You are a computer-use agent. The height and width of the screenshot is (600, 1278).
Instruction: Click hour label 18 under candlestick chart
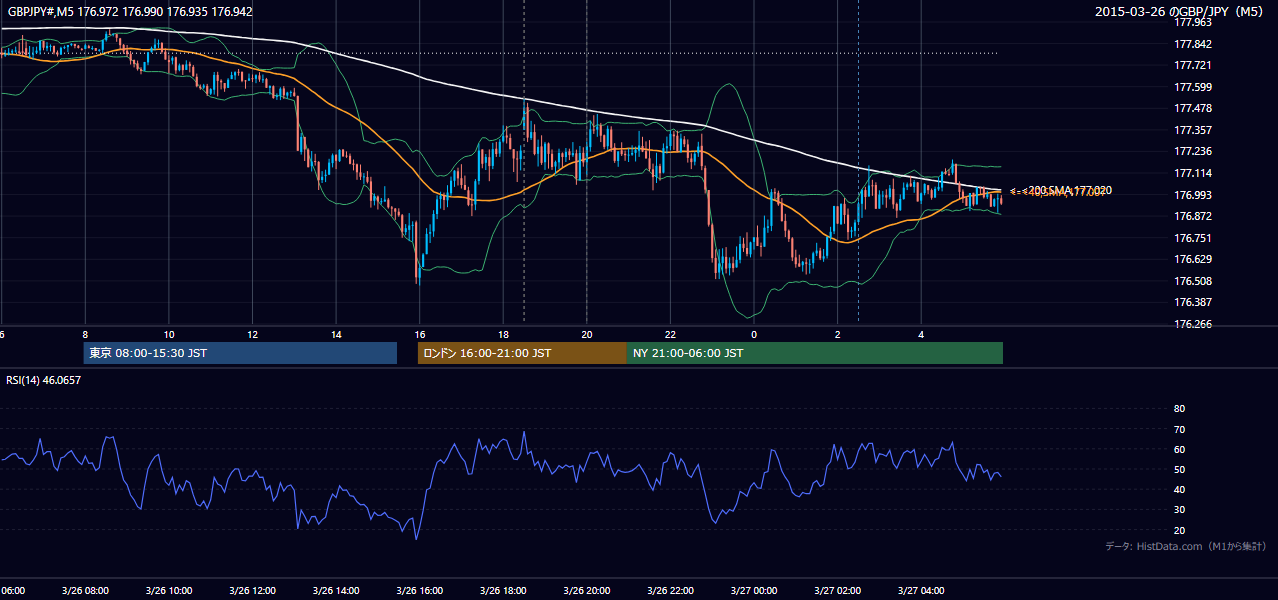coord(503,334)
